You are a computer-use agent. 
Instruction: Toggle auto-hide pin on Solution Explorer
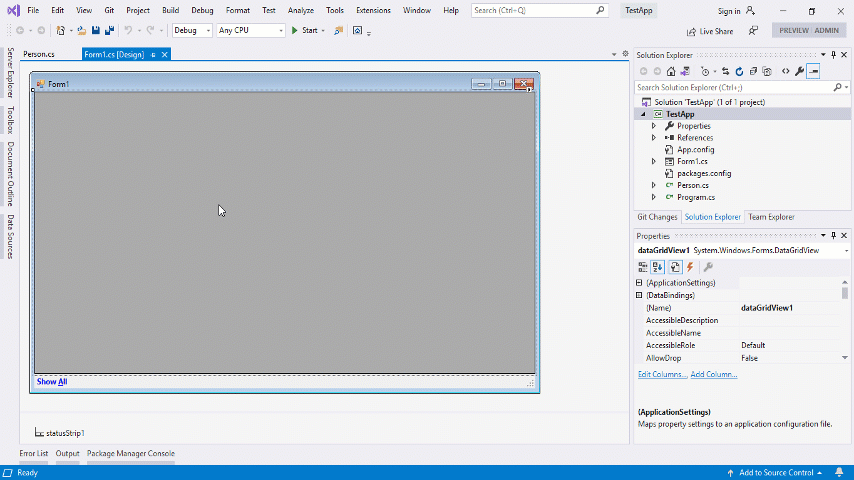[833, 55]
